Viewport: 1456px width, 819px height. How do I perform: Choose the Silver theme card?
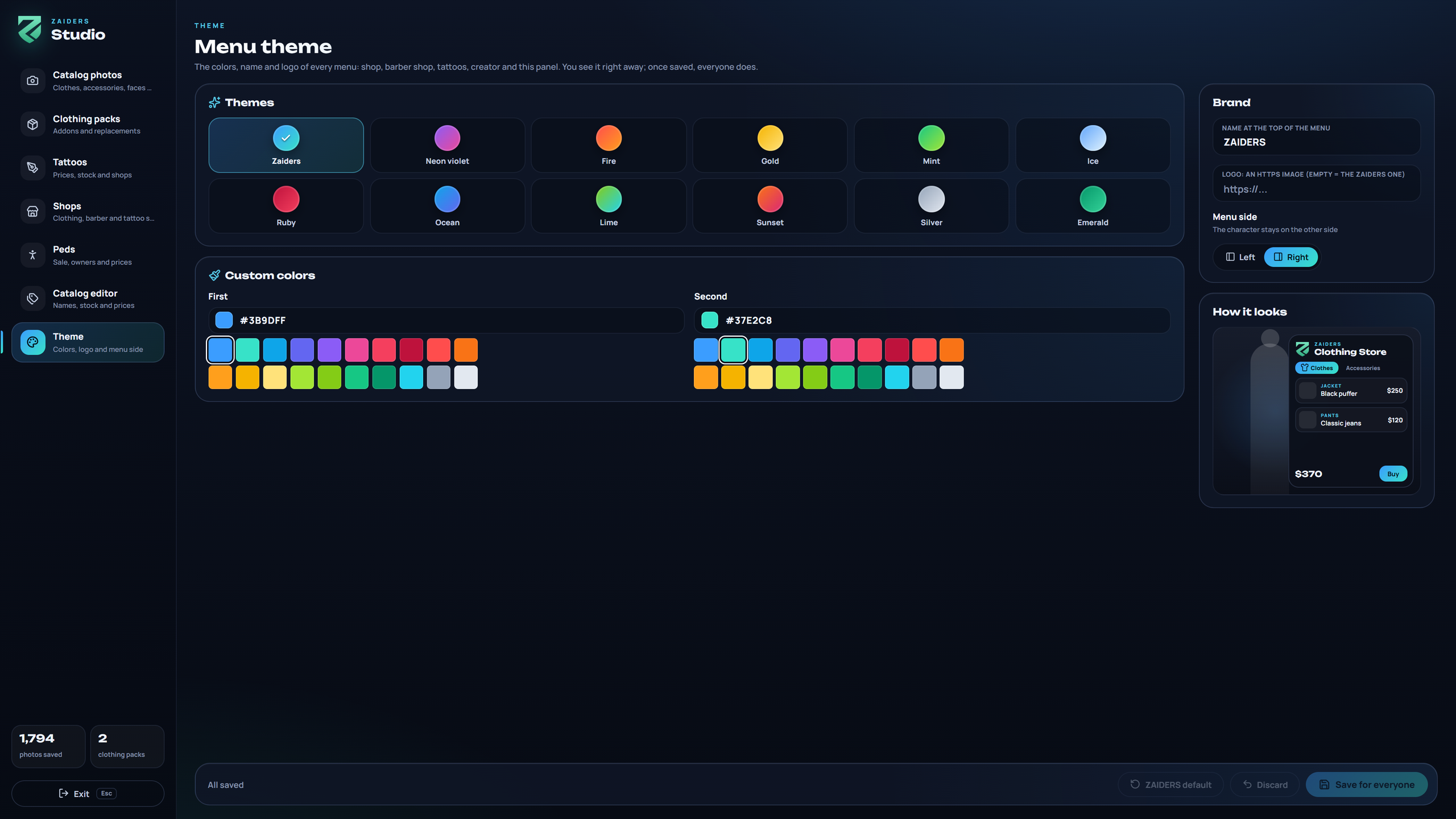(x=931, y=206)
